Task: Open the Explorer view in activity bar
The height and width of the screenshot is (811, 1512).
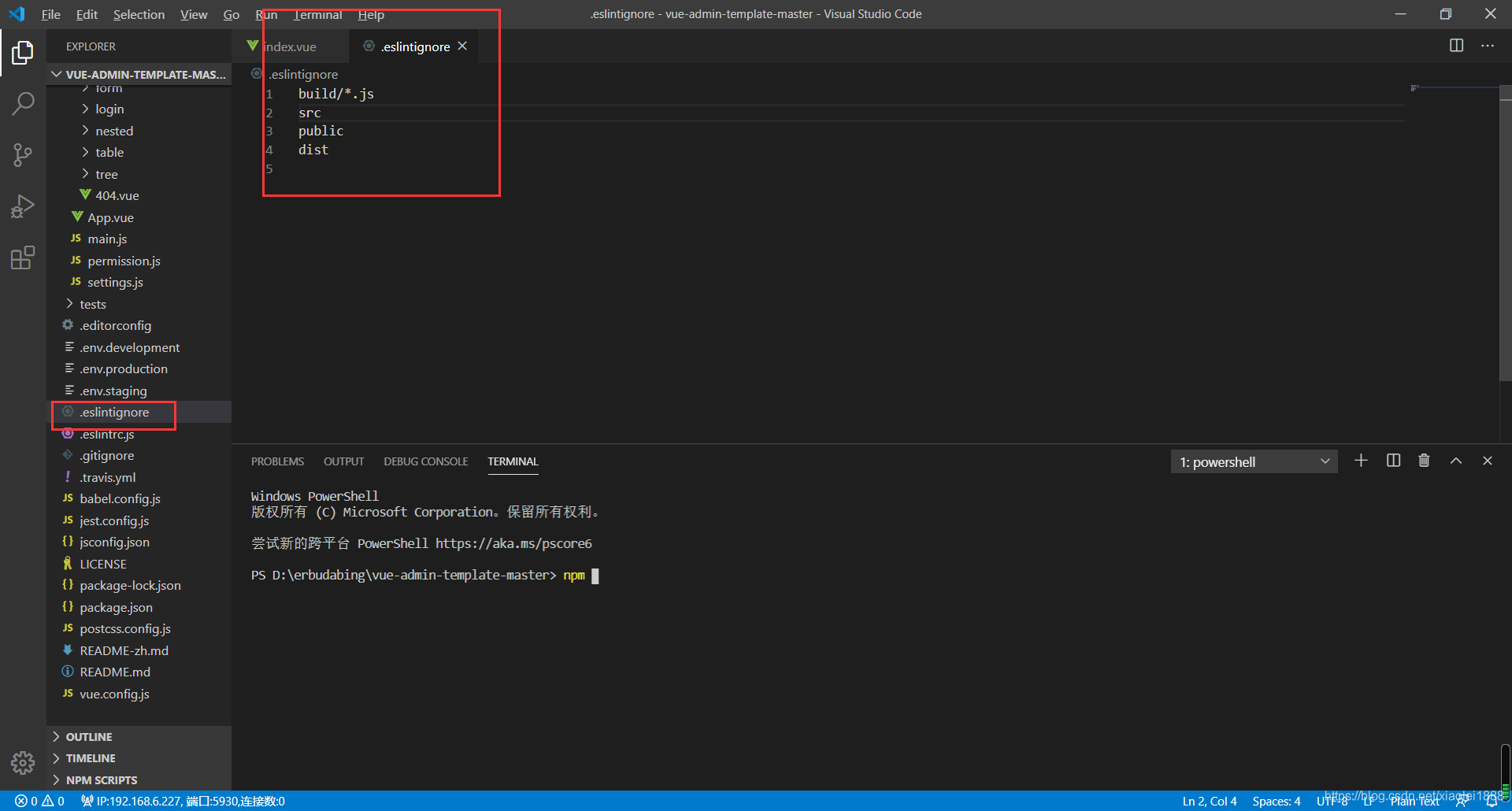Action: (23, 53)
